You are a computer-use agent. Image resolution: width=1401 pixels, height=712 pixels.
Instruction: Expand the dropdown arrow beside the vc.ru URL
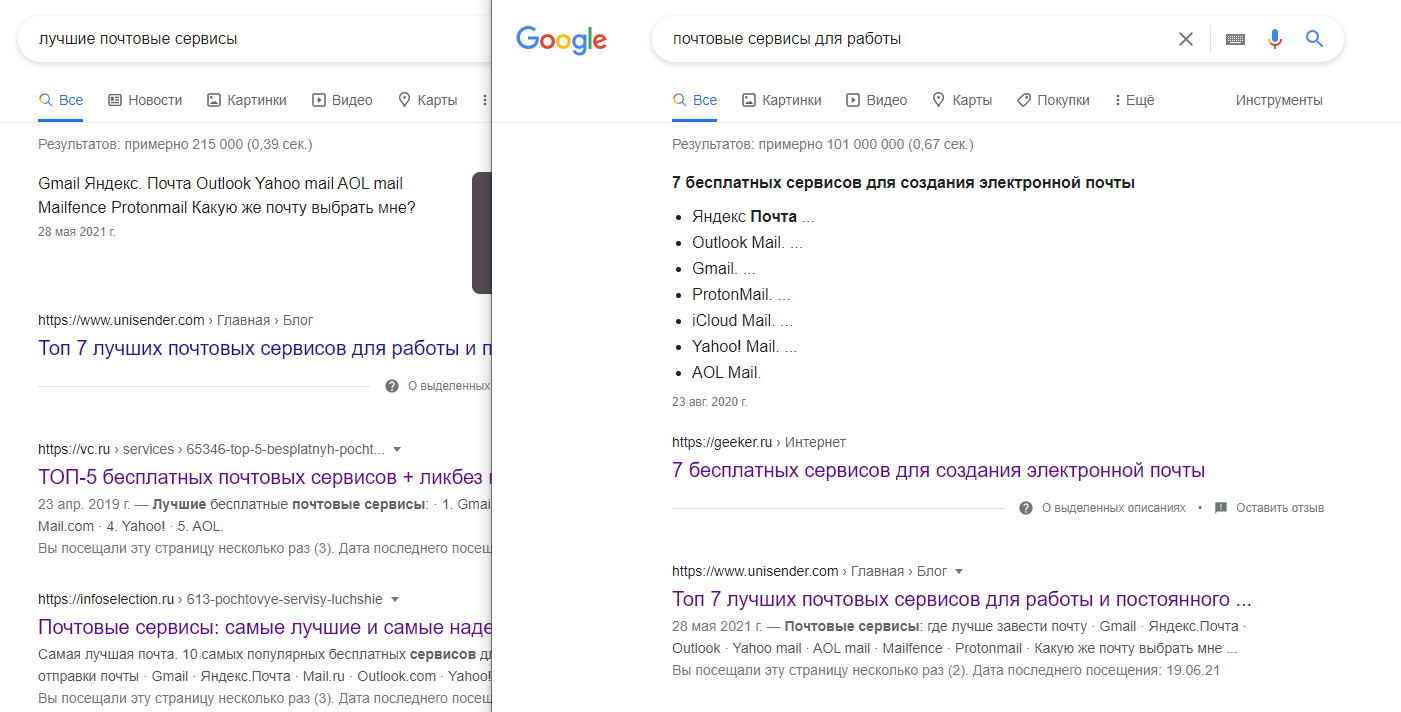397,450
